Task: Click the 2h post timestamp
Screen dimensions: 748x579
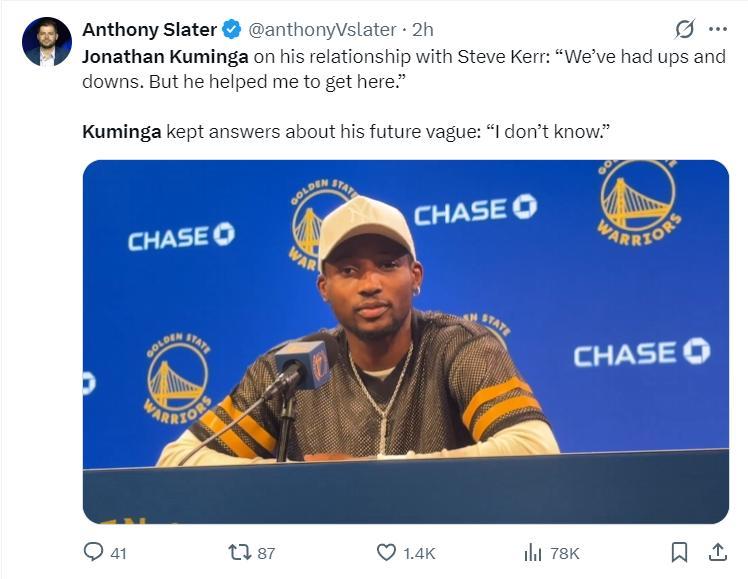Action: pyautogui.click(x=422, y=30)
